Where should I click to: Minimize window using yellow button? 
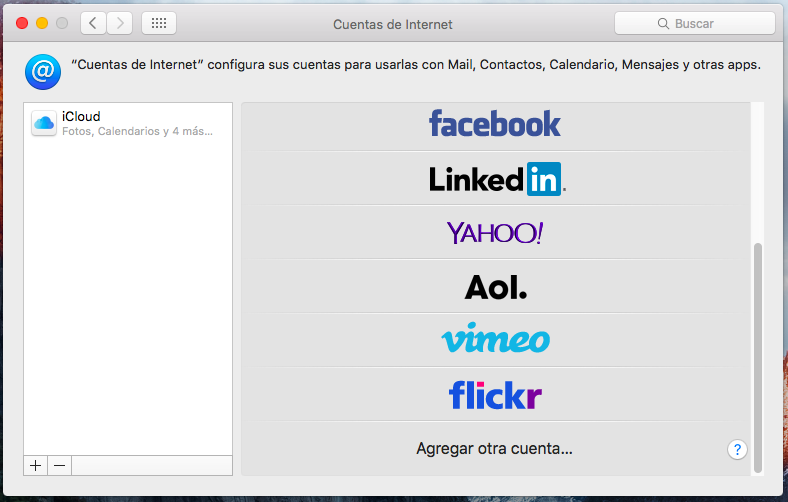point(42,23)
